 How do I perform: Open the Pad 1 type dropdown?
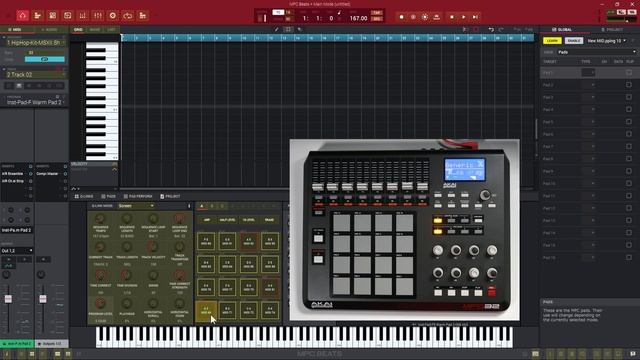(x=588, y=73)
